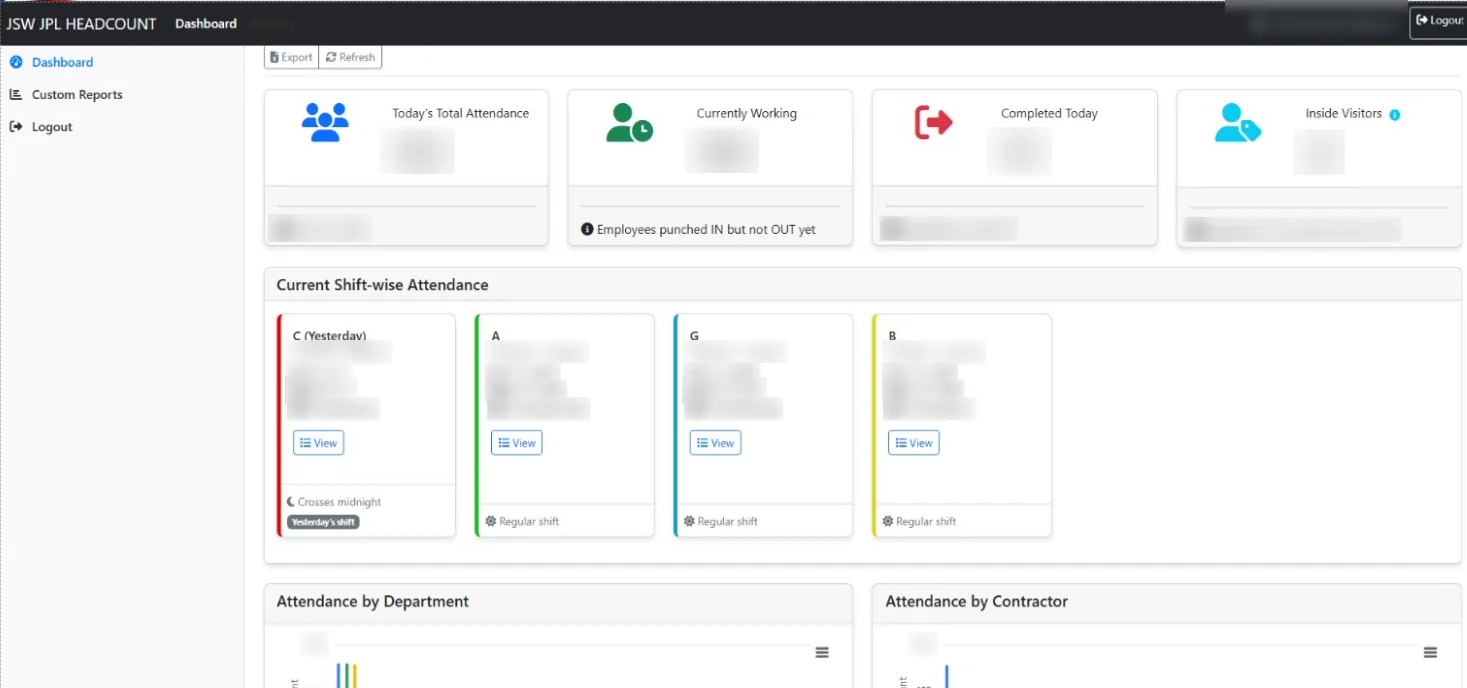Image resolution: width=1467 pixels, height=688 pixels.
Task: Click the Current Shift-wise Attendance heading
Action: 382,285
